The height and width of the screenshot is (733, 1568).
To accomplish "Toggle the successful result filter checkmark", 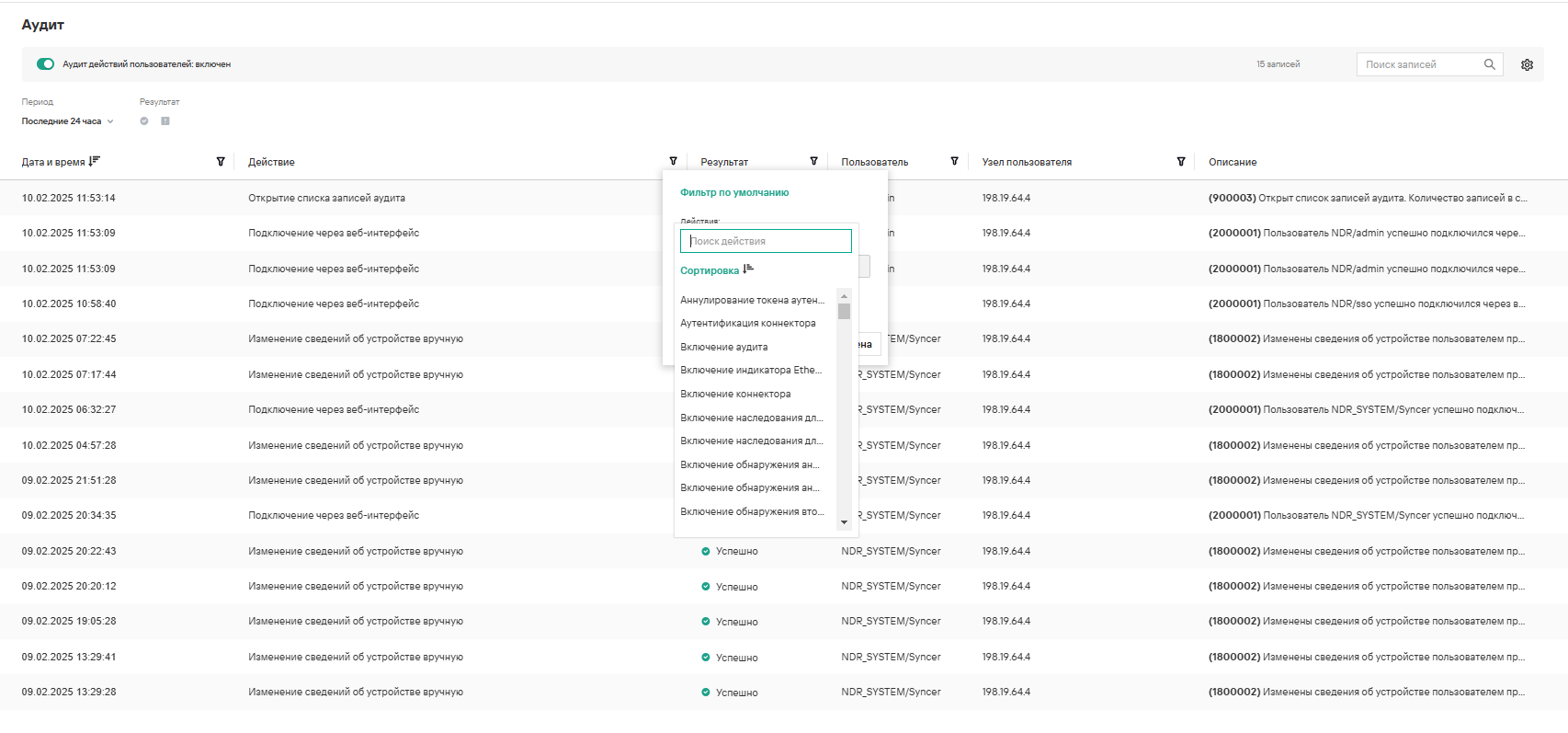I will [x=144, y=121].
